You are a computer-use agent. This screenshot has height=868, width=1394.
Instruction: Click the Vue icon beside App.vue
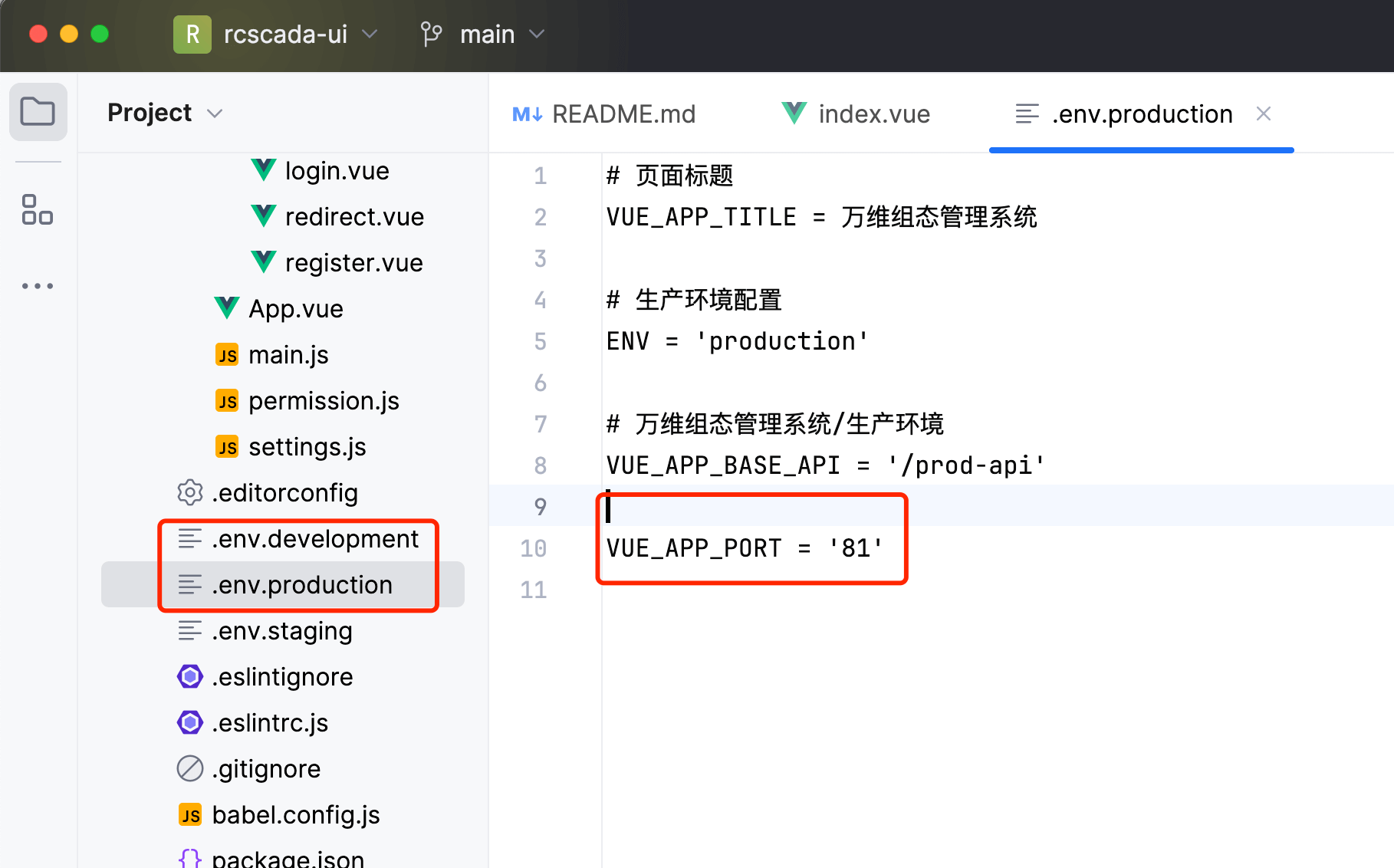[227, 308]
